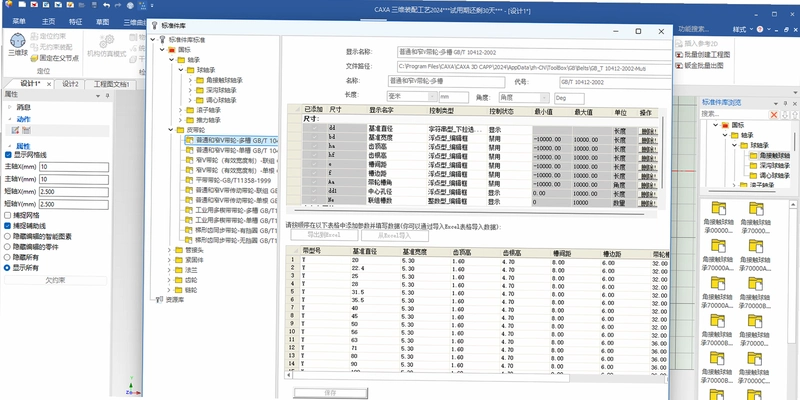
Task: Click the CAXA application logo icon
Action: pyautogui.click(x=8, y=5)
